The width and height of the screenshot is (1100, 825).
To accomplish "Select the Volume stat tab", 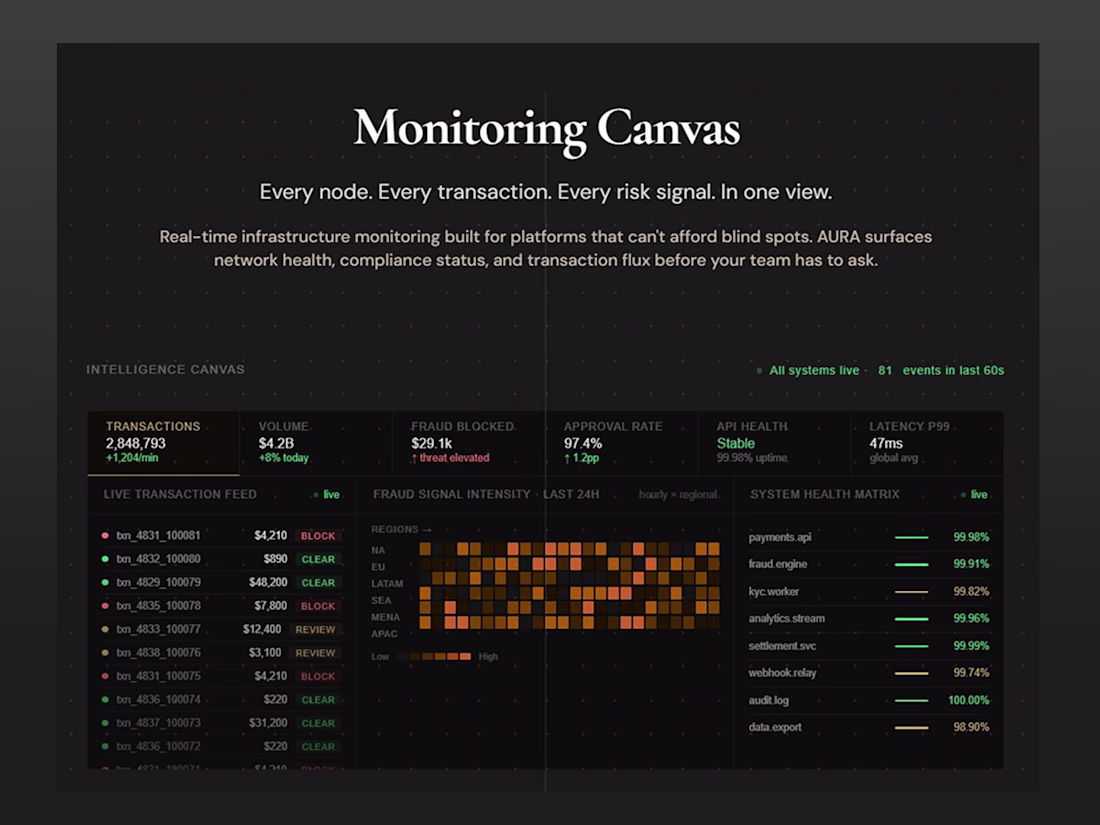I will coord(316,443).
